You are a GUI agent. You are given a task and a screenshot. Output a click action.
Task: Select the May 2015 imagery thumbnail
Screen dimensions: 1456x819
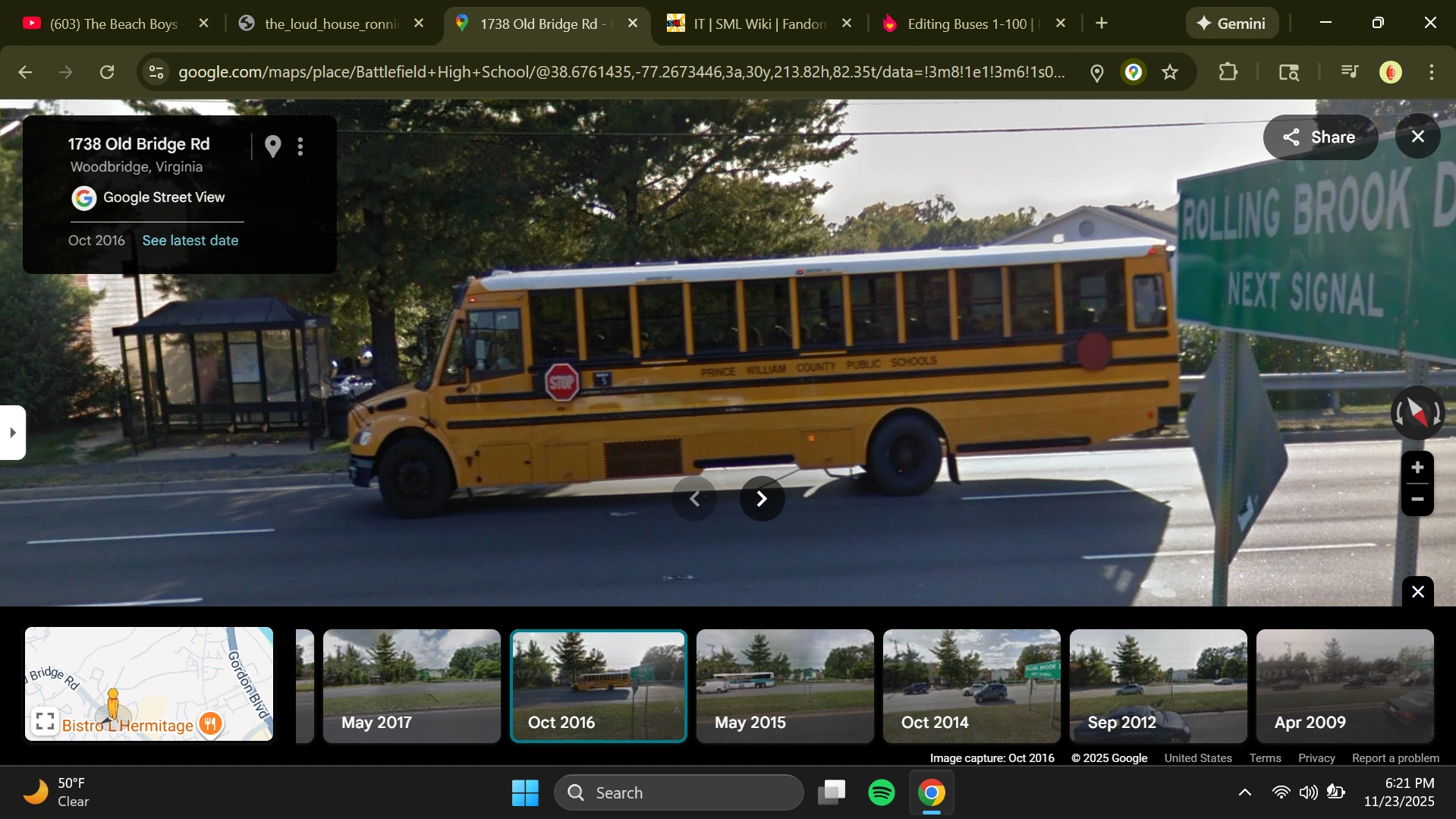coord(785,686)
